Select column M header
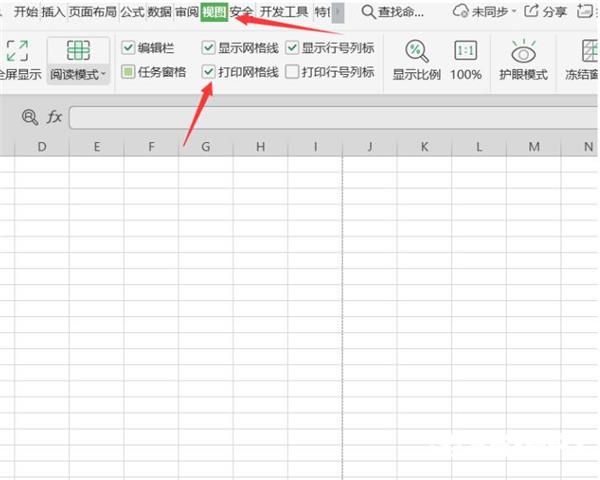This screenshot has height=480, width=600. click(534, 147)
